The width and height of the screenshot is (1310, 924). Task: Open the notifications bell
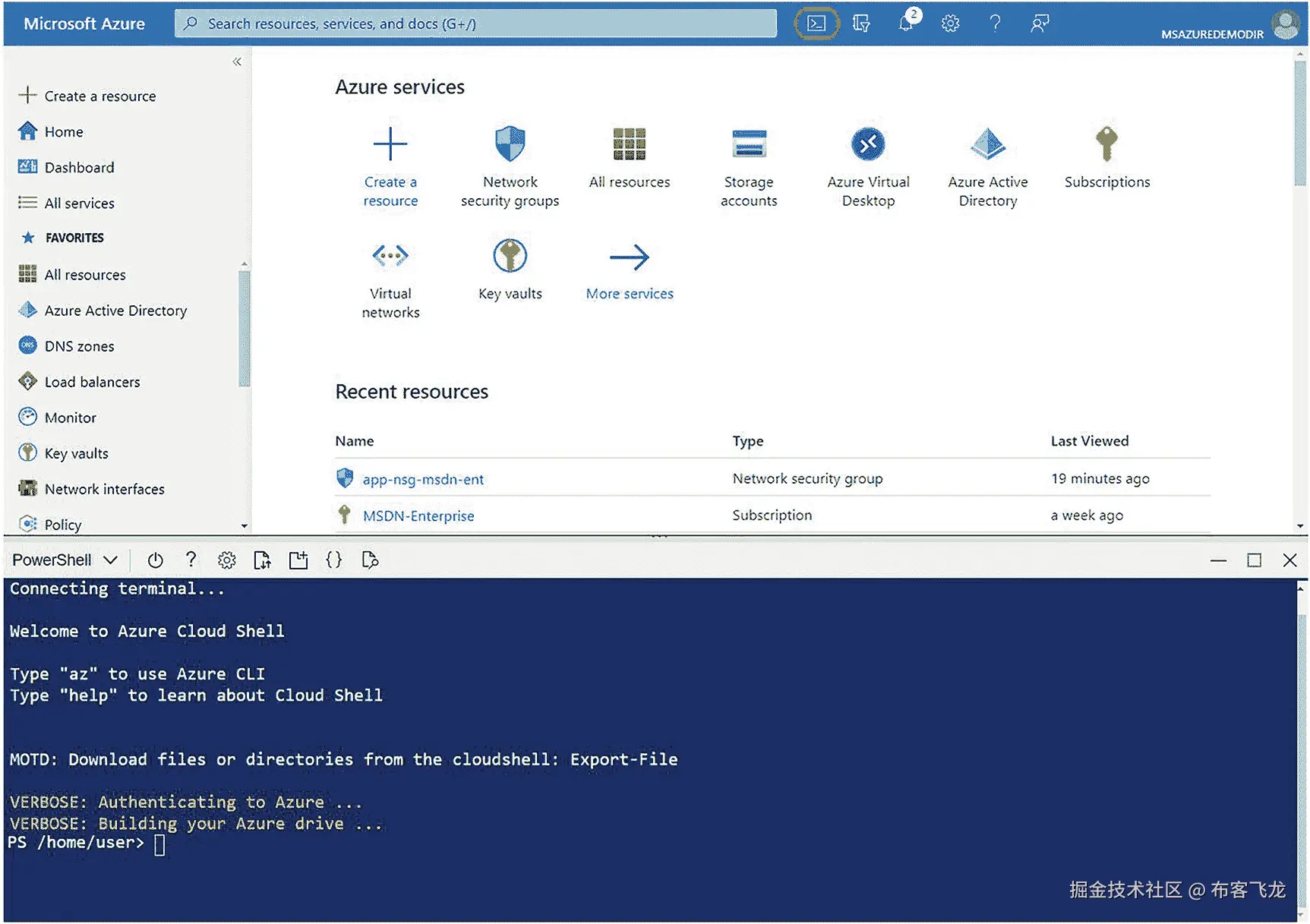coord(908,22)
